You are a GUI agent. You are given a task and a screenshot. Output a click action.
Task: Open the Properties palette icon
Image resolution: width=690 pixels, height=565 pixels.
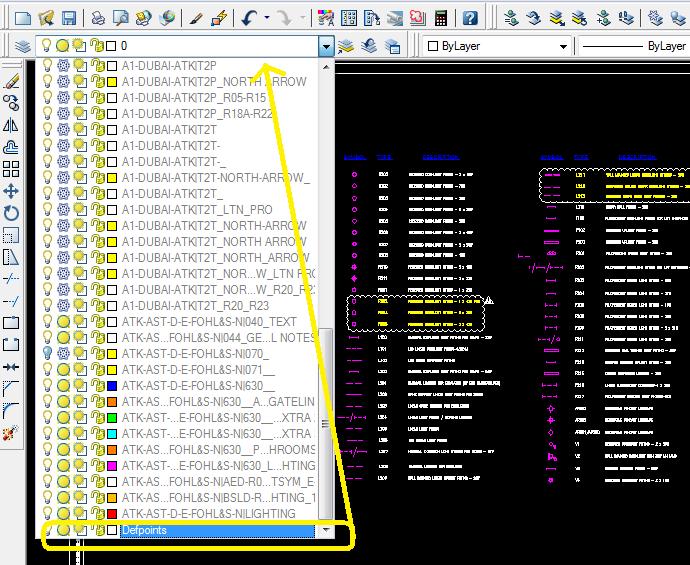(326, 18)
